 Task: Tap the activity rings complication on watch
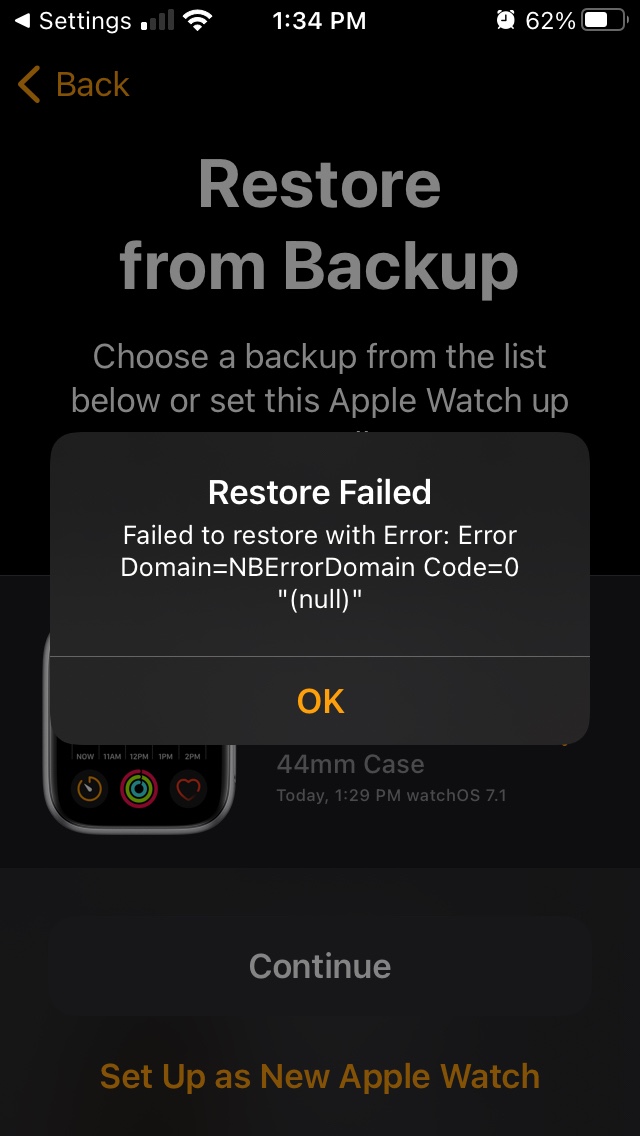[139, 788]
